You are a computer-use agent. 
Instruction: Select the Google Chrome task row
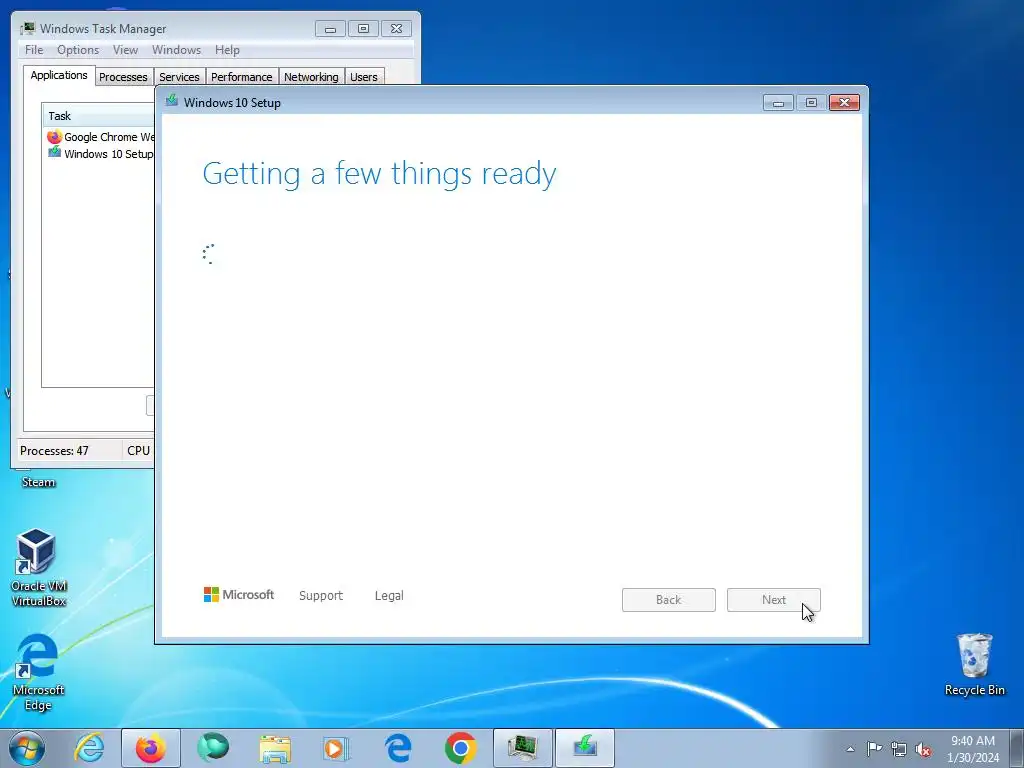click(100, 137)
